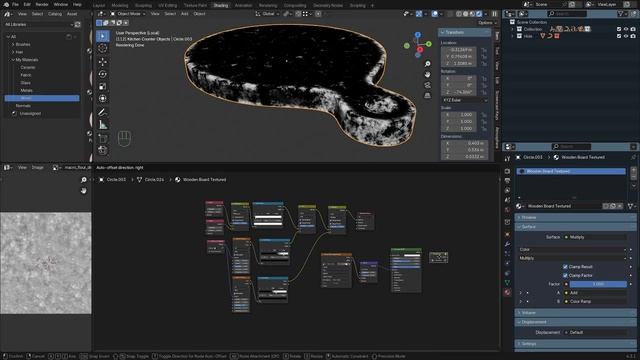Click the image editor pan hand icon
The image size is (640, 360).
pos(84,191)
